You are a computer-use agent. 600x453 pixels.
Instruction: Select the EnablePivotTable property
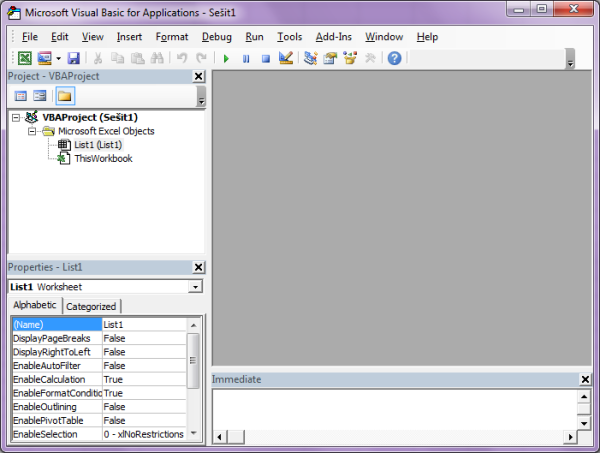tap(57, 420)
